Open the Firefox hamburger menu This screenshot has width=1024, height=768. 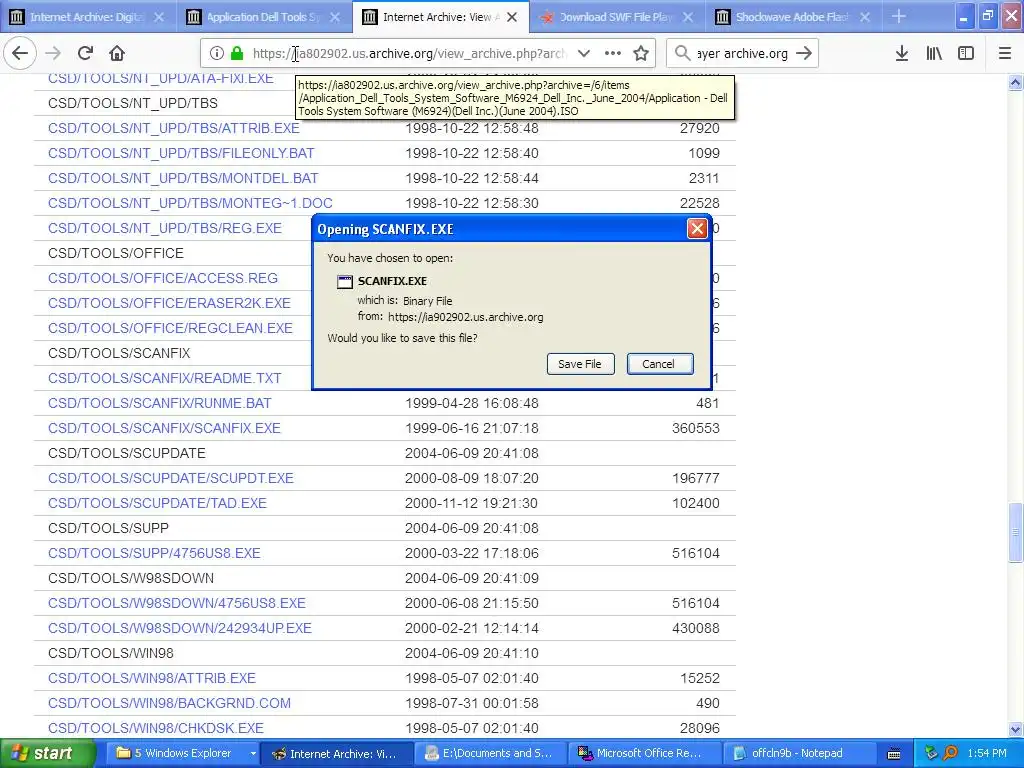[x=1004, y=54]
